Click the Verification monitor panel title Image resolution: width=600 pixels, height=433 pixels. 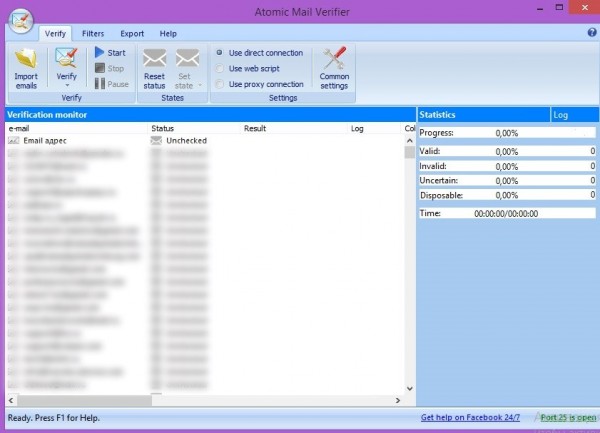coord(47,115)
